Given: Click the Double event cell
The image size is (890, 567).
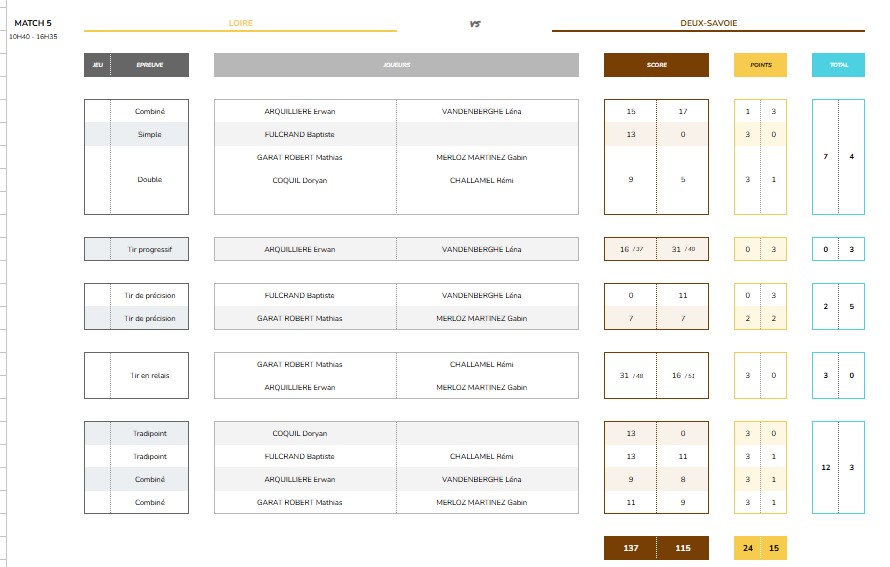Looking at the screenshot, I should click(149, 180).
